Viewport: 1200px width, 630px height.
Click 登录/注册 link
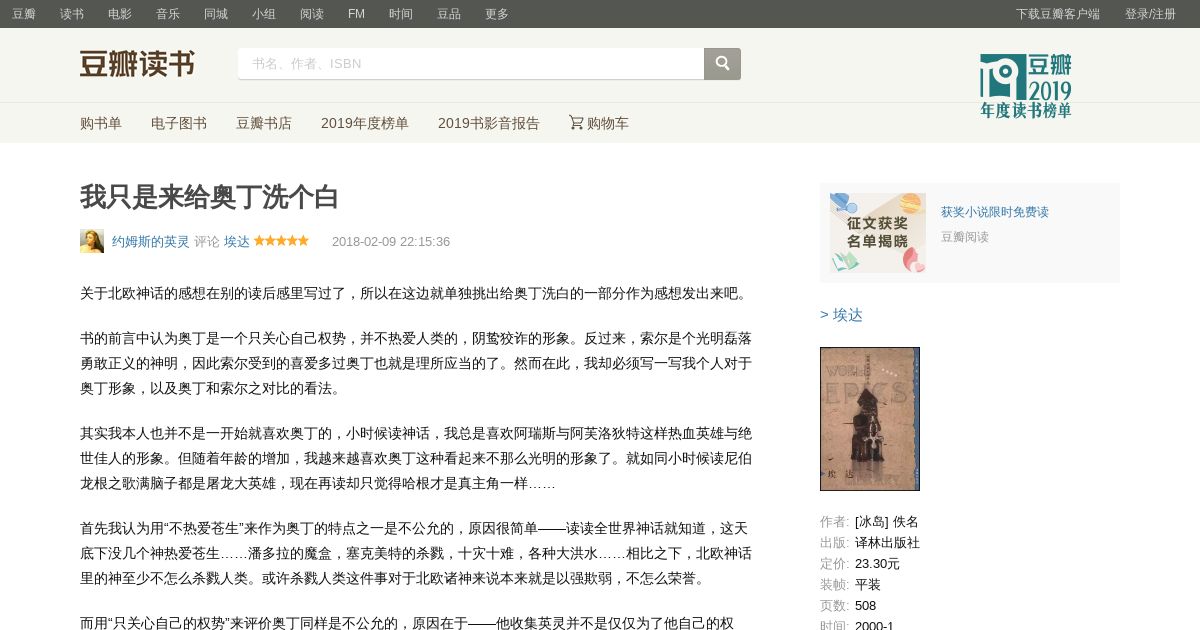click(1150, 14)
